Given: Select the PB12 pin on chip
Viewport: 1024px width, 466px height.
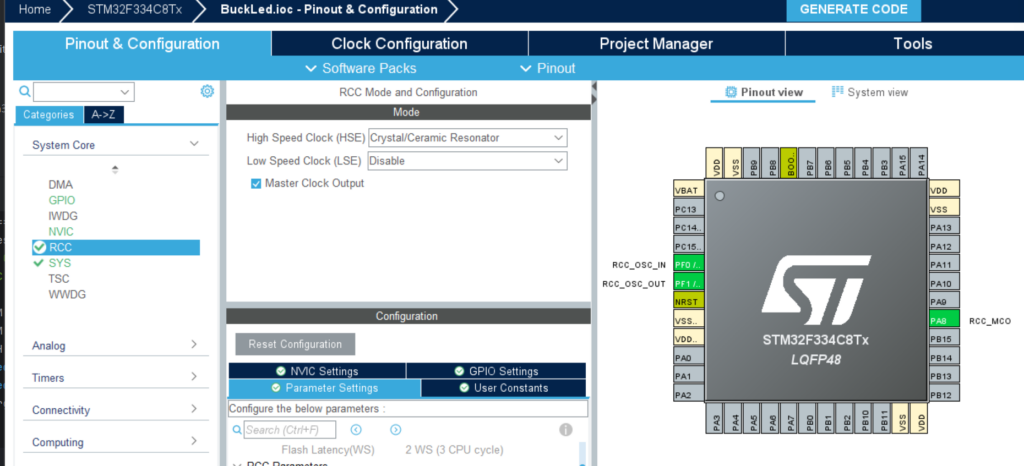Looking at the screenshot, I should pos(944,395).
